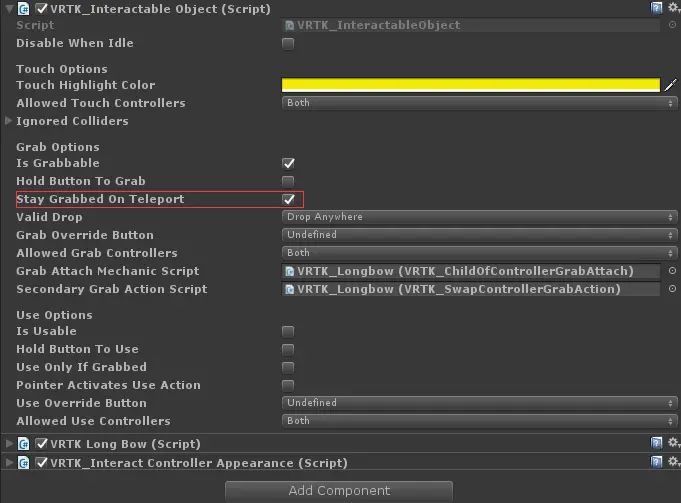Open Allowed Touch Controllers dropdown
Image resolution: width=681 pixels, height=503 pixels.
(x=479, y=103)
